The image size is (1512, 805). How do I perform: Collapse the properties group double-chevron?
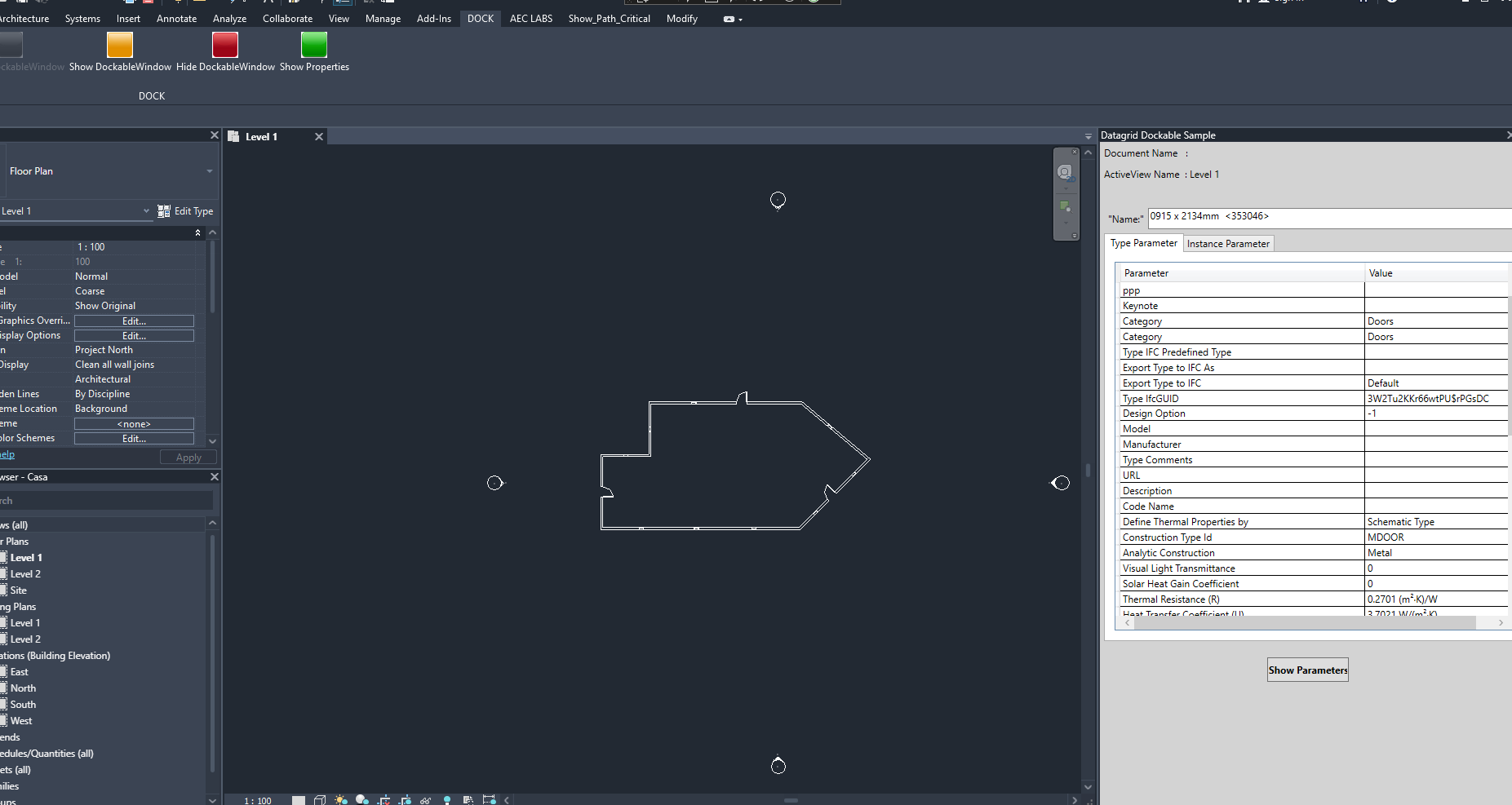click(197, 233)
